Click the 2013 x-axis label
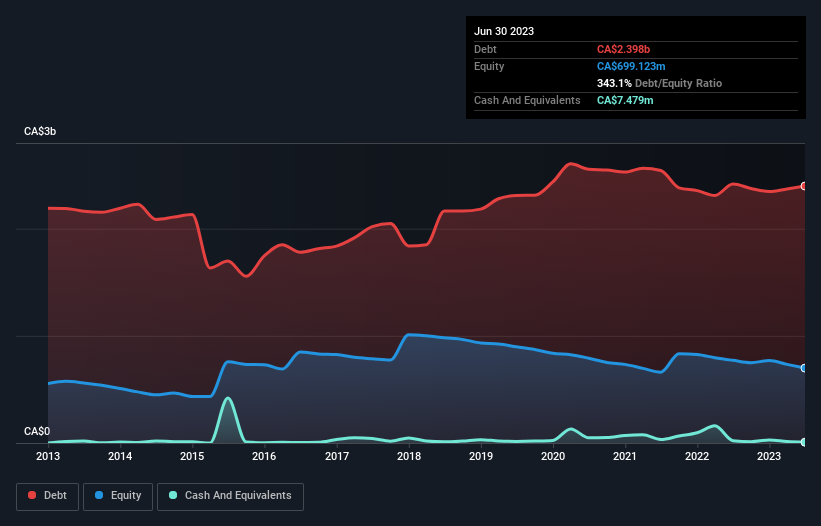Viewport: 821px width, 526px height. [48, 456]
